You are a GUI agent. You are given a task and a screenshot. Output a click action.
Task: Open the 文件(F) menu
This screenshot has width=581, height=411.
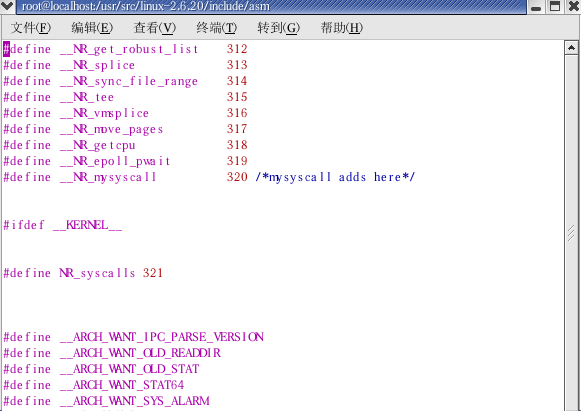coord(31,28)
